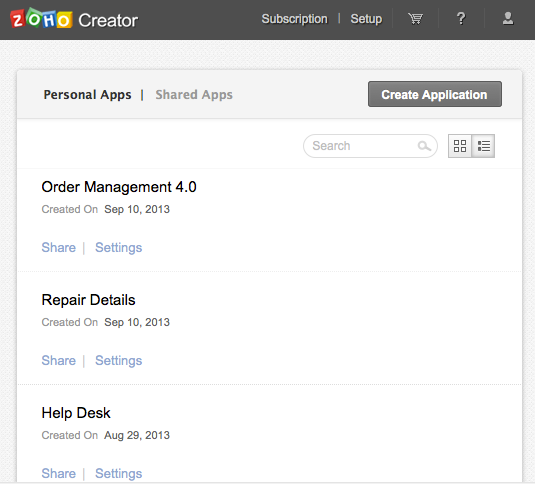Open the Help Desk application
The image size is (535, 484).
coord(76,413)
